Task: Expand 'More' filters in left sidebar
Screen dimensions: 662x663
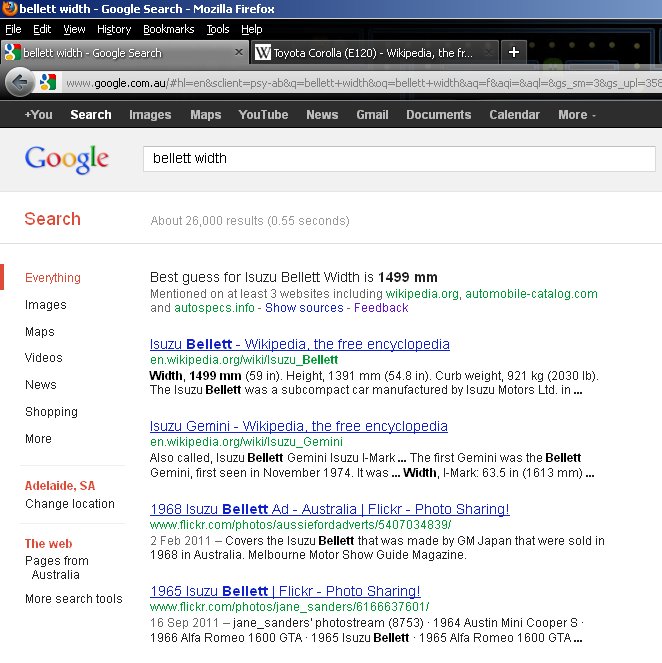Action: (38, 439)
